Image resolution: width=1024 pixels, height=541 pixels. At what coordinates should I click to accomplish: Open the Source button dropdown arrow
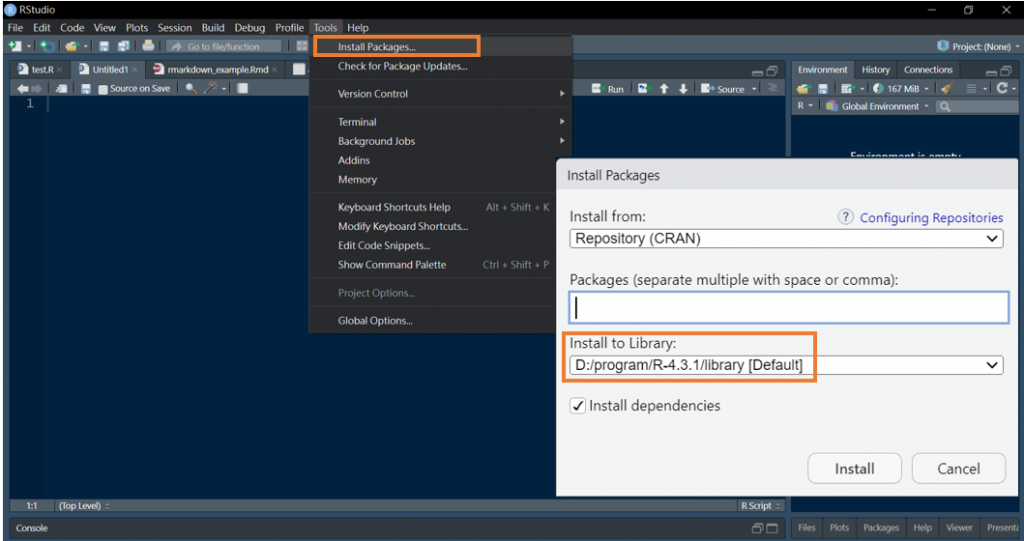coord(754,89)
